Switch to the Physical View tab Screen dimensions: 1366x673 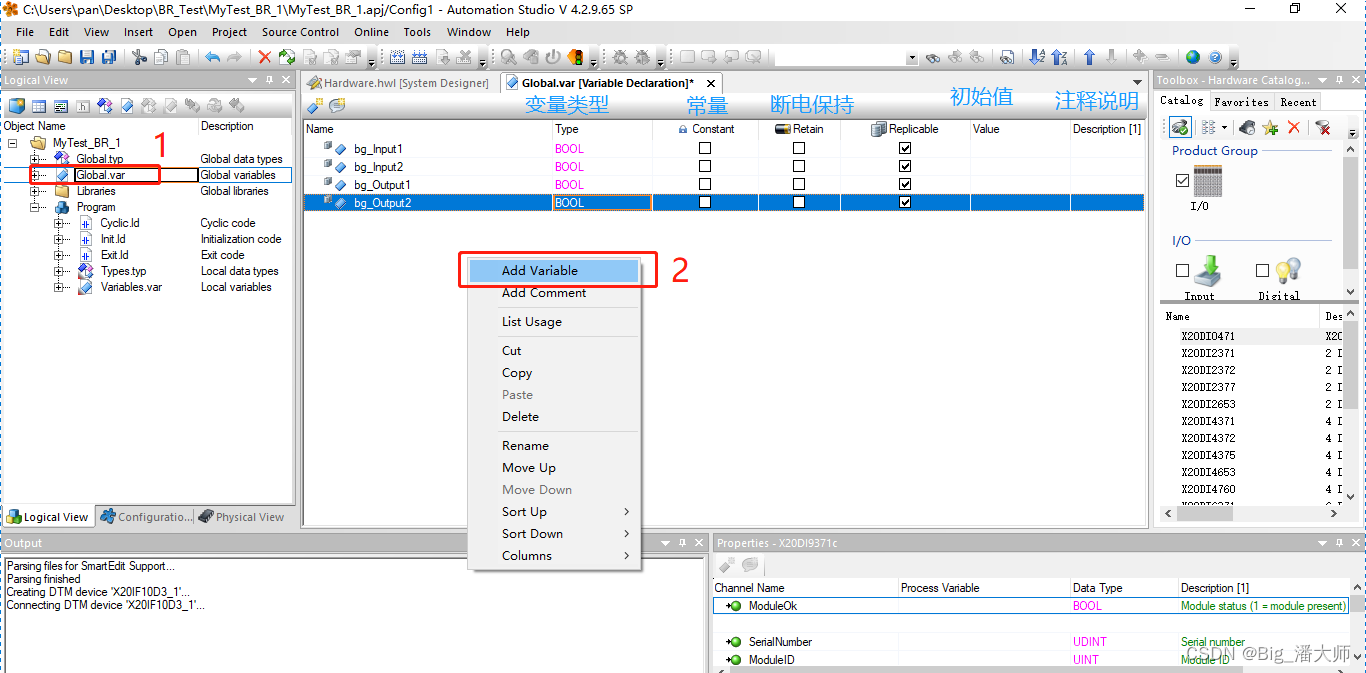(x=242, y=517)
